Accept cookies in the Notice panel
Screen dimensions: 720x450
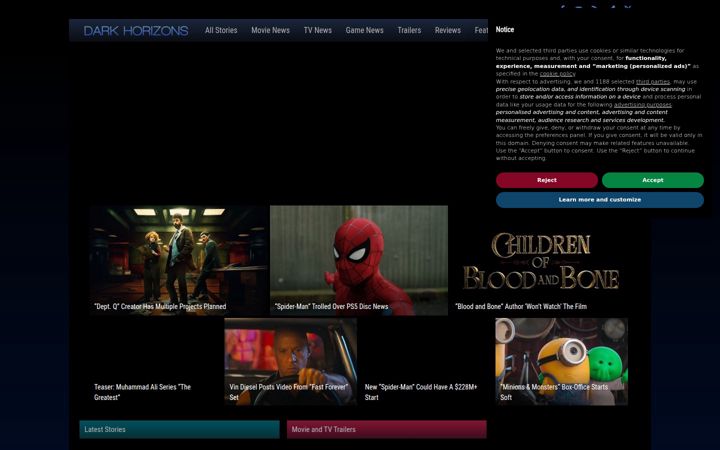point(652,180)
